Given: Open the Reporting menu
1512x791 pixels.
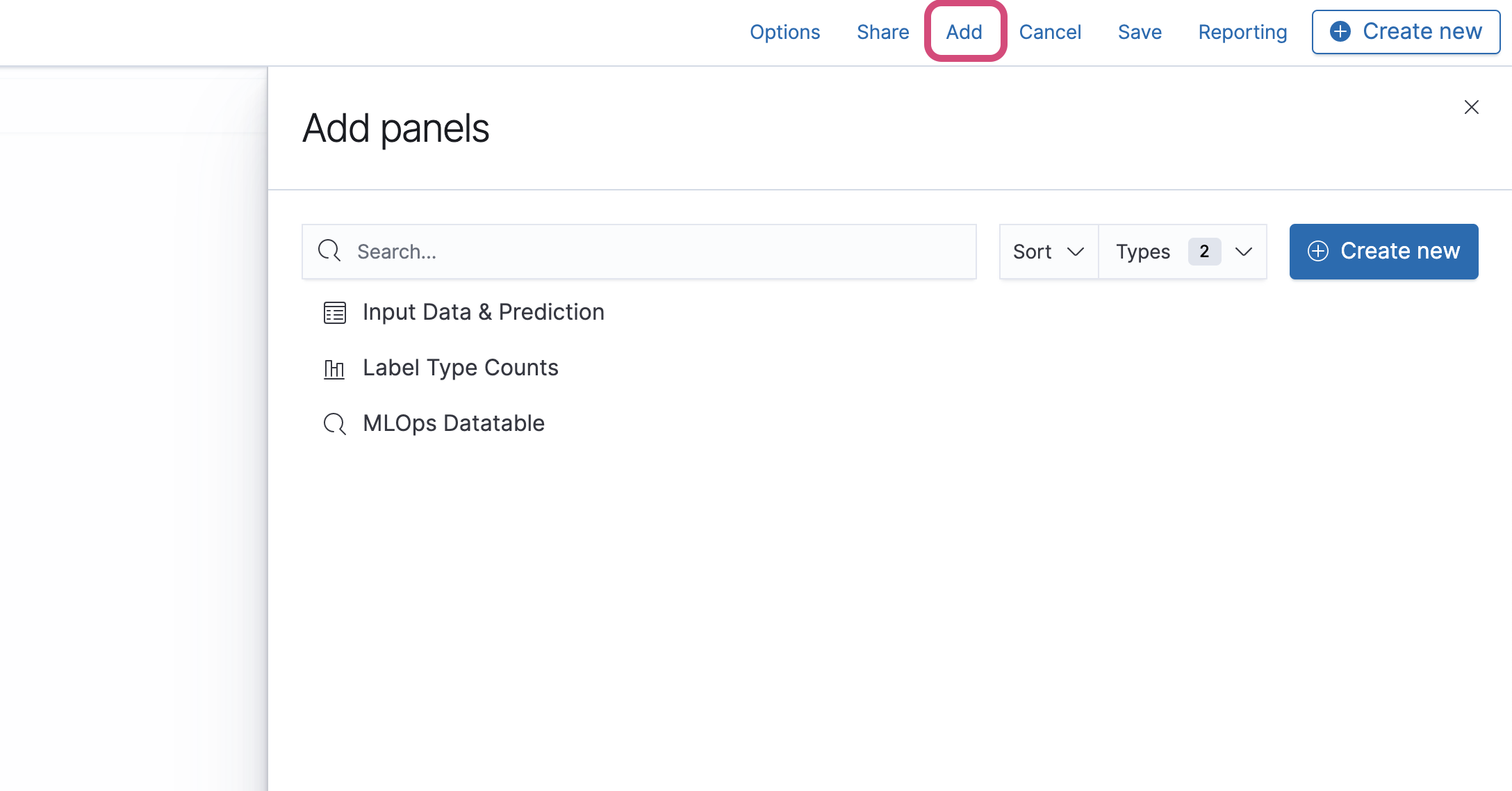Looking at the screenshot, I should tap(1242, 32).
